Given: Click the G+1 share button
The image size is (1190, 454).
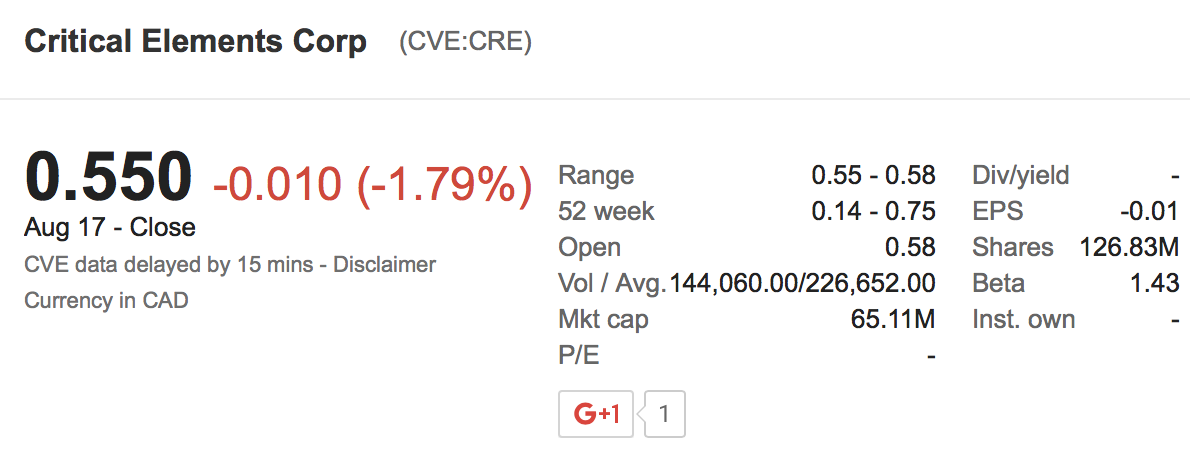Looking at the screenshot, I should click(597, 413).
